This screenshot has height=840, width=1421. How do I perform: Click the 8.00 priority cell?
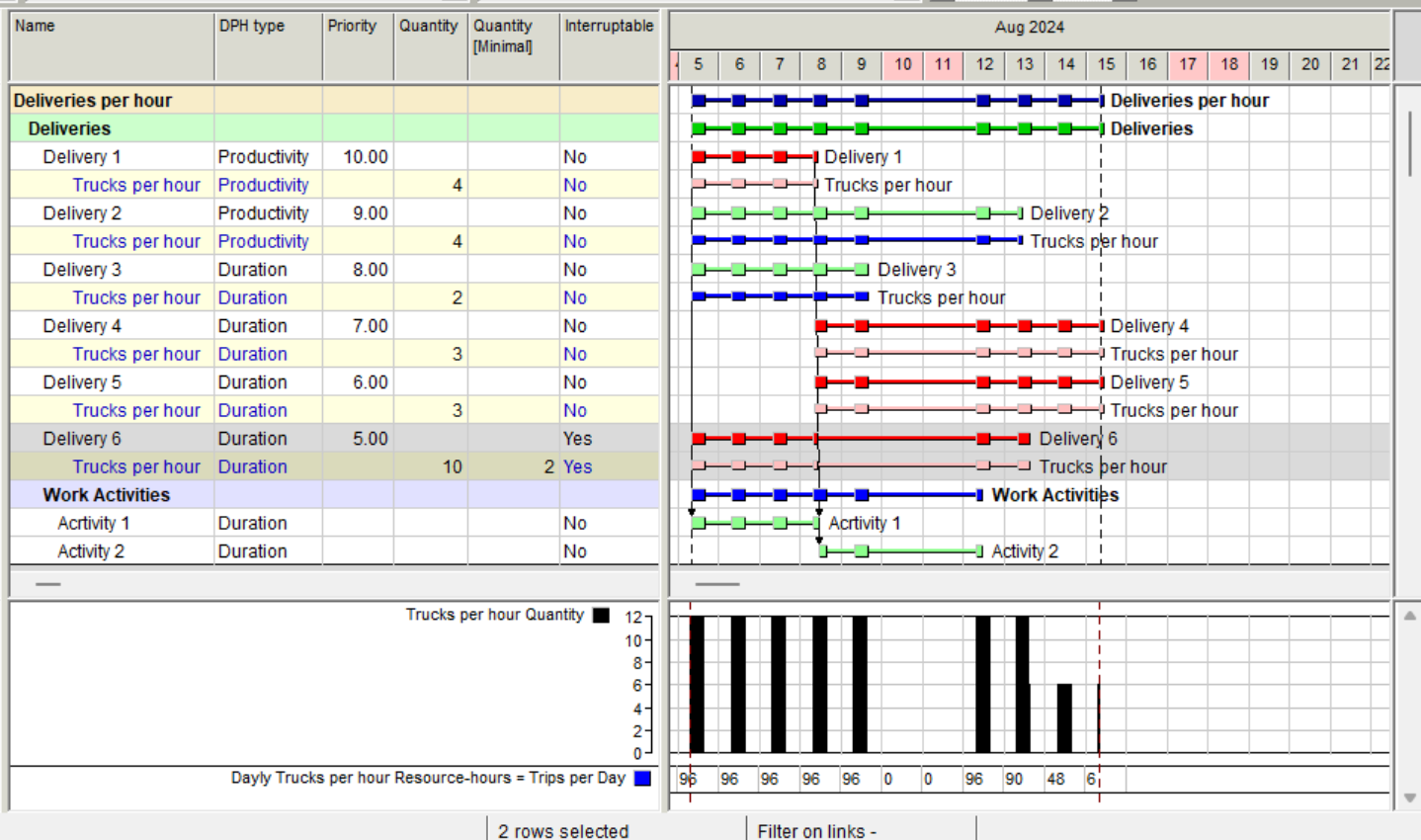359,270
